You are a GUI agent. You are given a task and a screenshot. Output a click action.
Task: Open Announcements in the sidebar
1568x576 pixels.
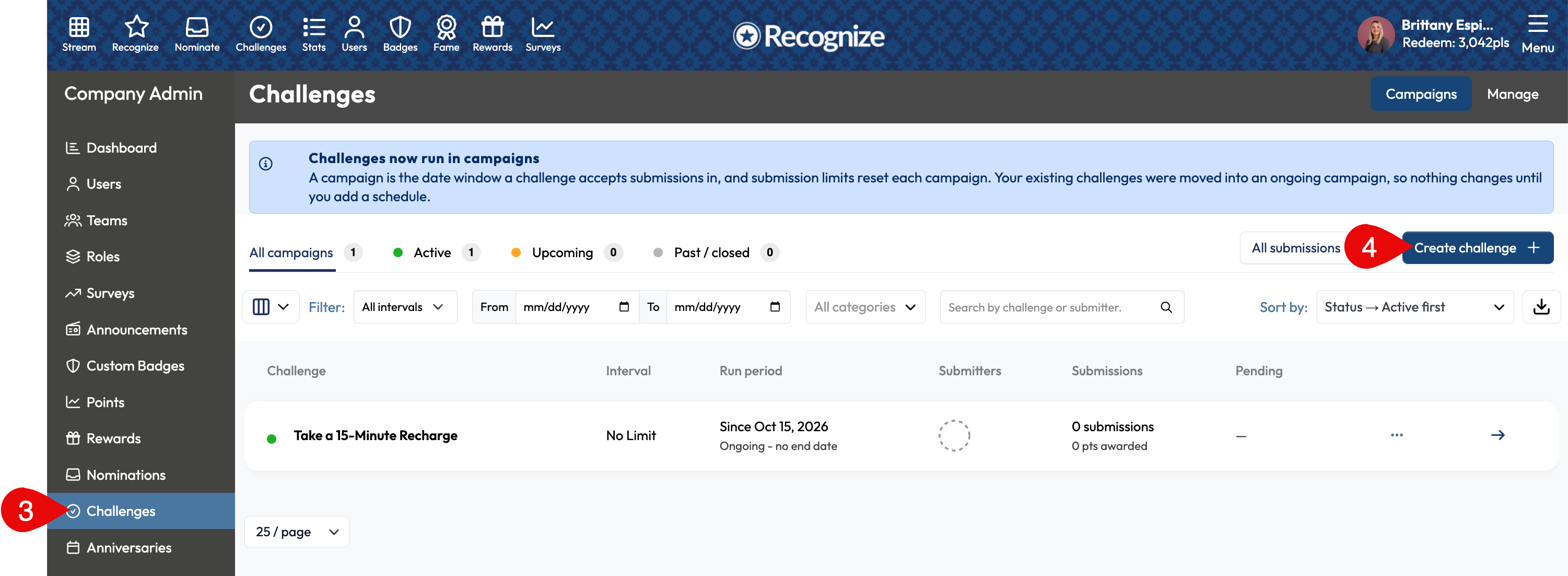(141, 329)
